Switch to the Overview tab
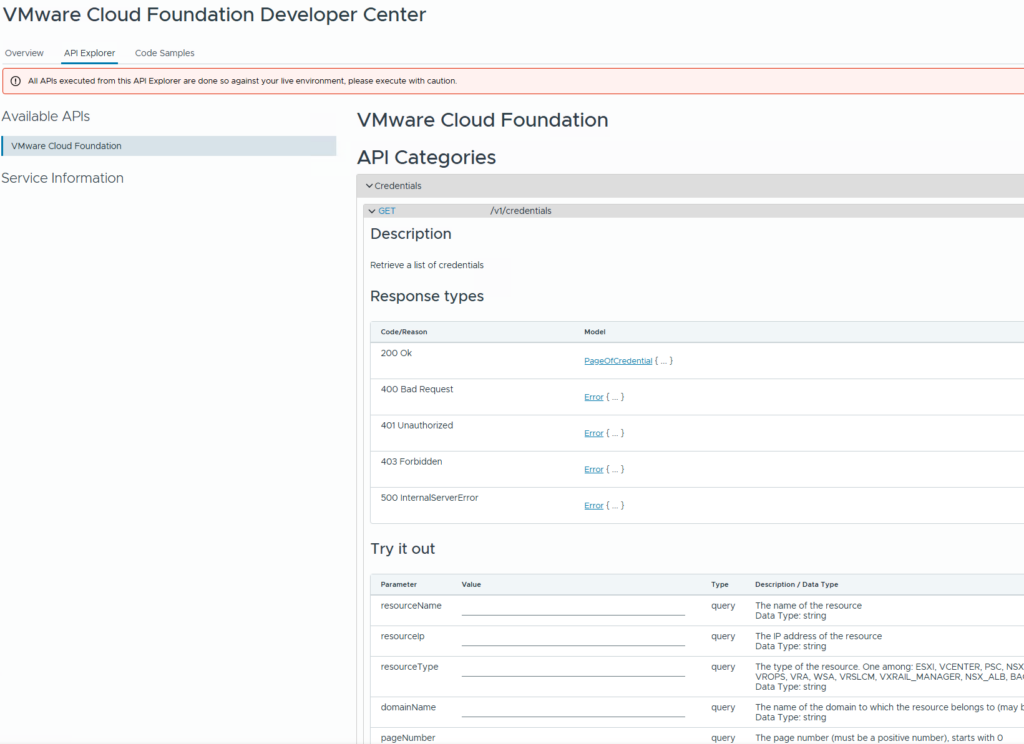Viewport: 1024px width, 744px height. pyautogui.click(x=24, y=53)
